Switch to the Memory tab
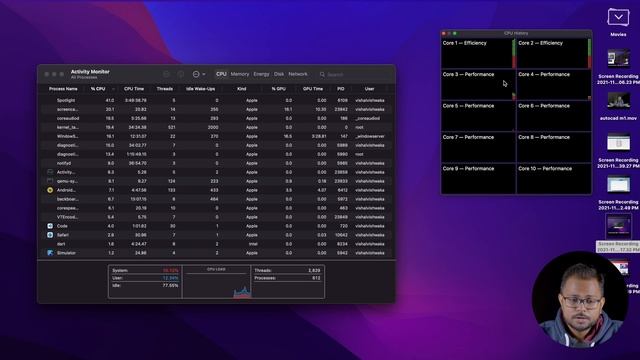The width and height of the screenshot is (640, 360). 240,74
